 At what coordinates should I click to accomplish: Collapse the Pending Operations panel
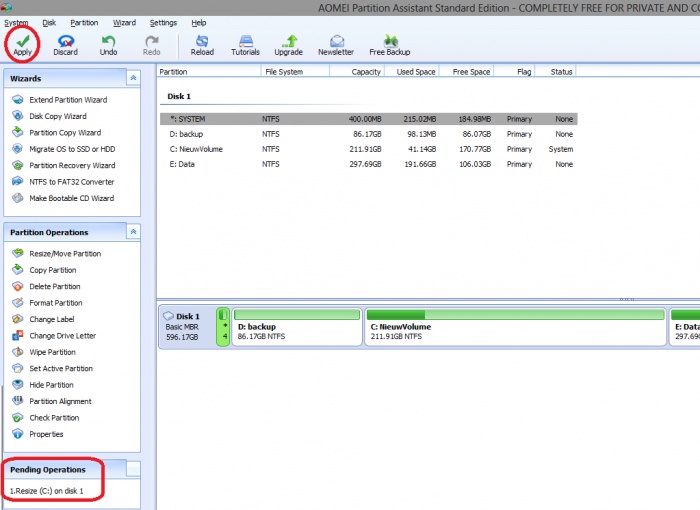tap(133, 469)
